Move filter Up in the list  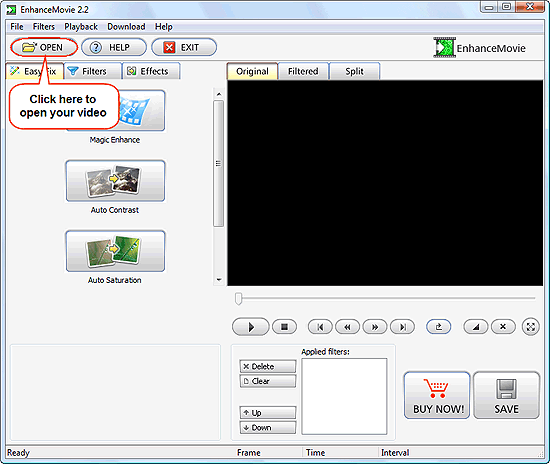[x=268, y=413]
